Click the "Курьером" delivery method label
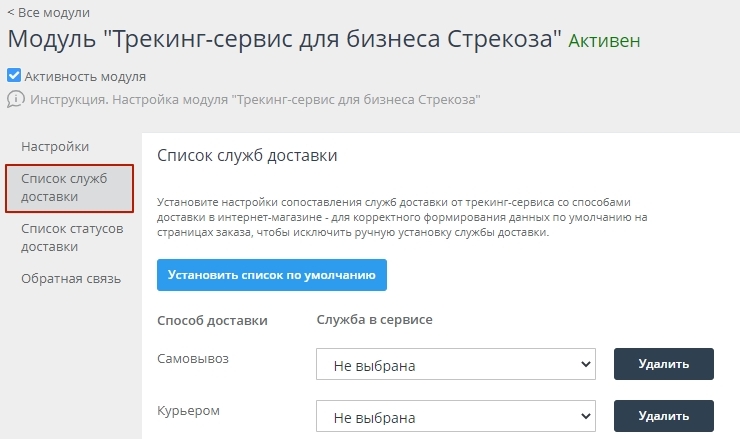 tap(188, 410)
